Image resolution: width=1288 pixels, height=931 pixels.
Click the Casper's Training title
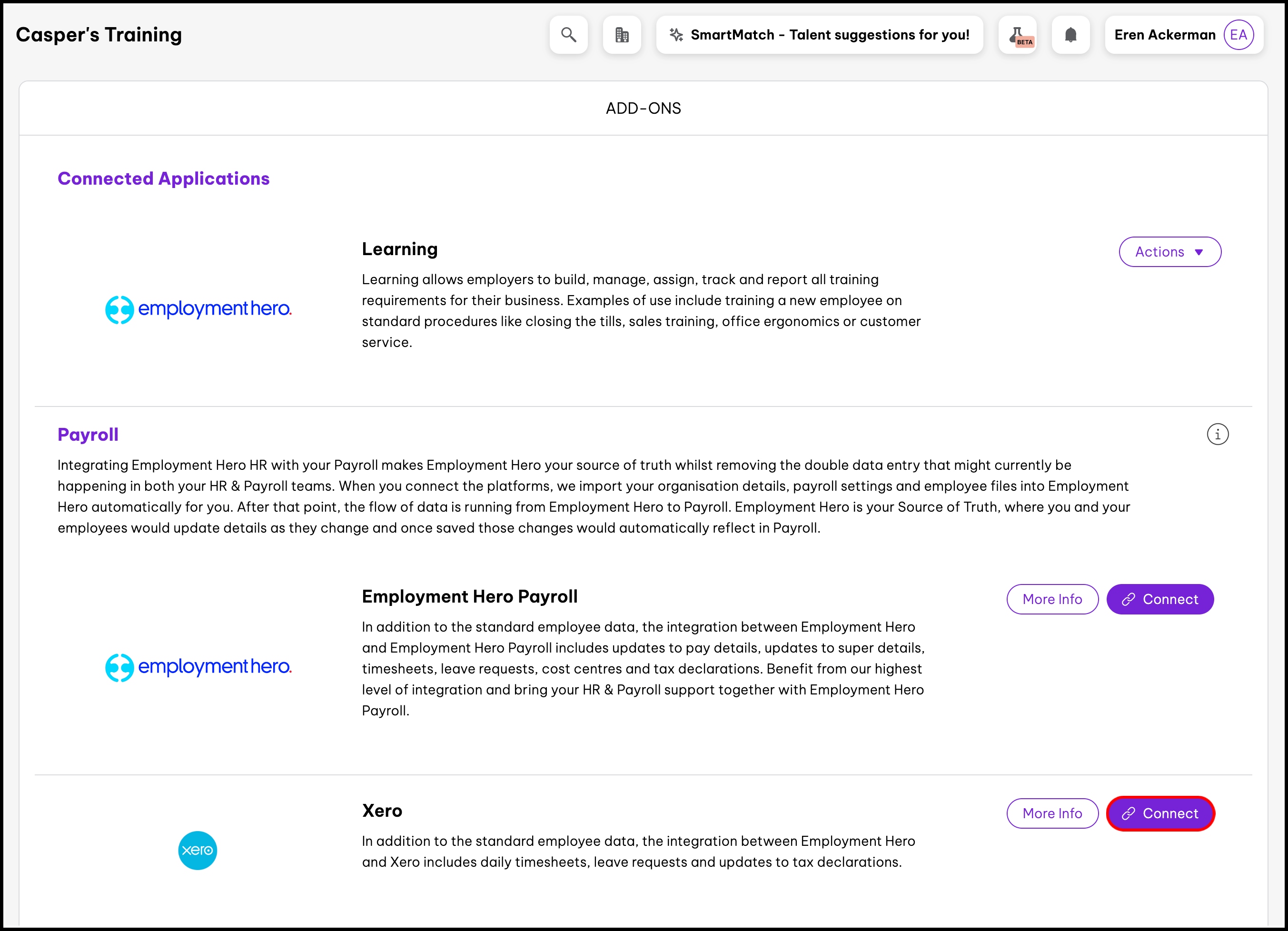pyautogui.click(x=99, y=35)
